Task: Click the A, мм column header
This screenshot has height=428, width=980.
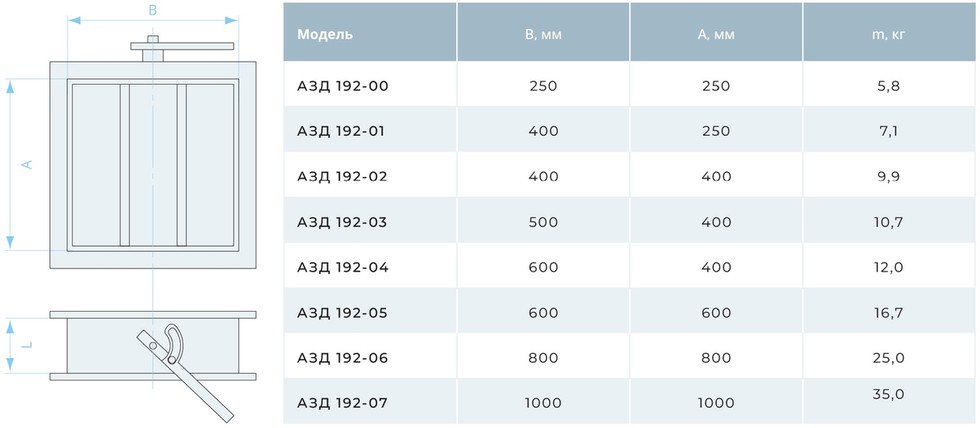Action: click(716, 35)
